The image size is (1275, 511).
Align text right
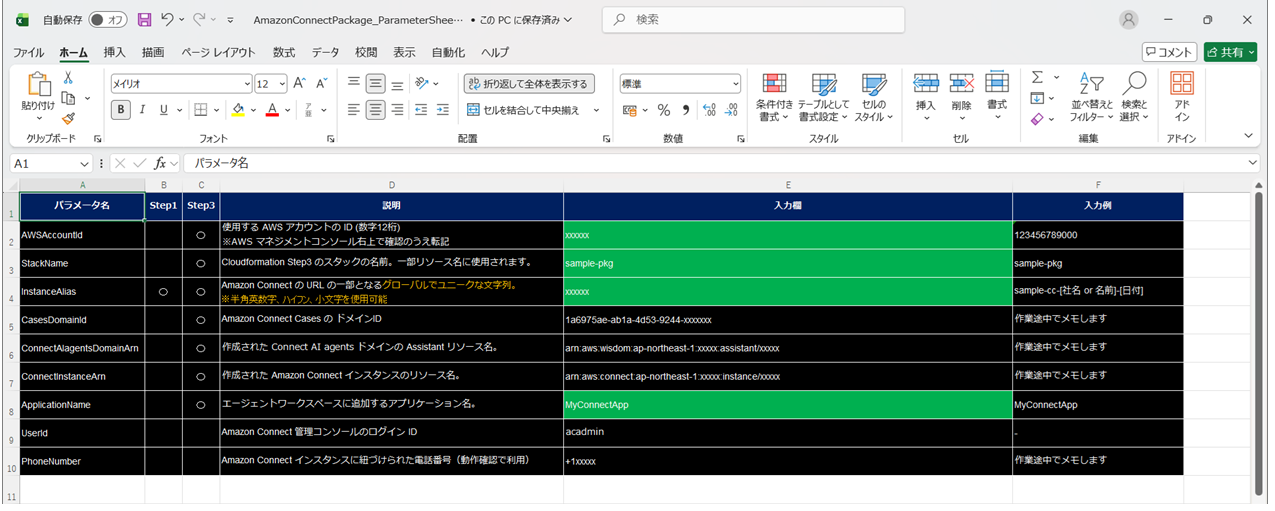click(x=398, y=110)
